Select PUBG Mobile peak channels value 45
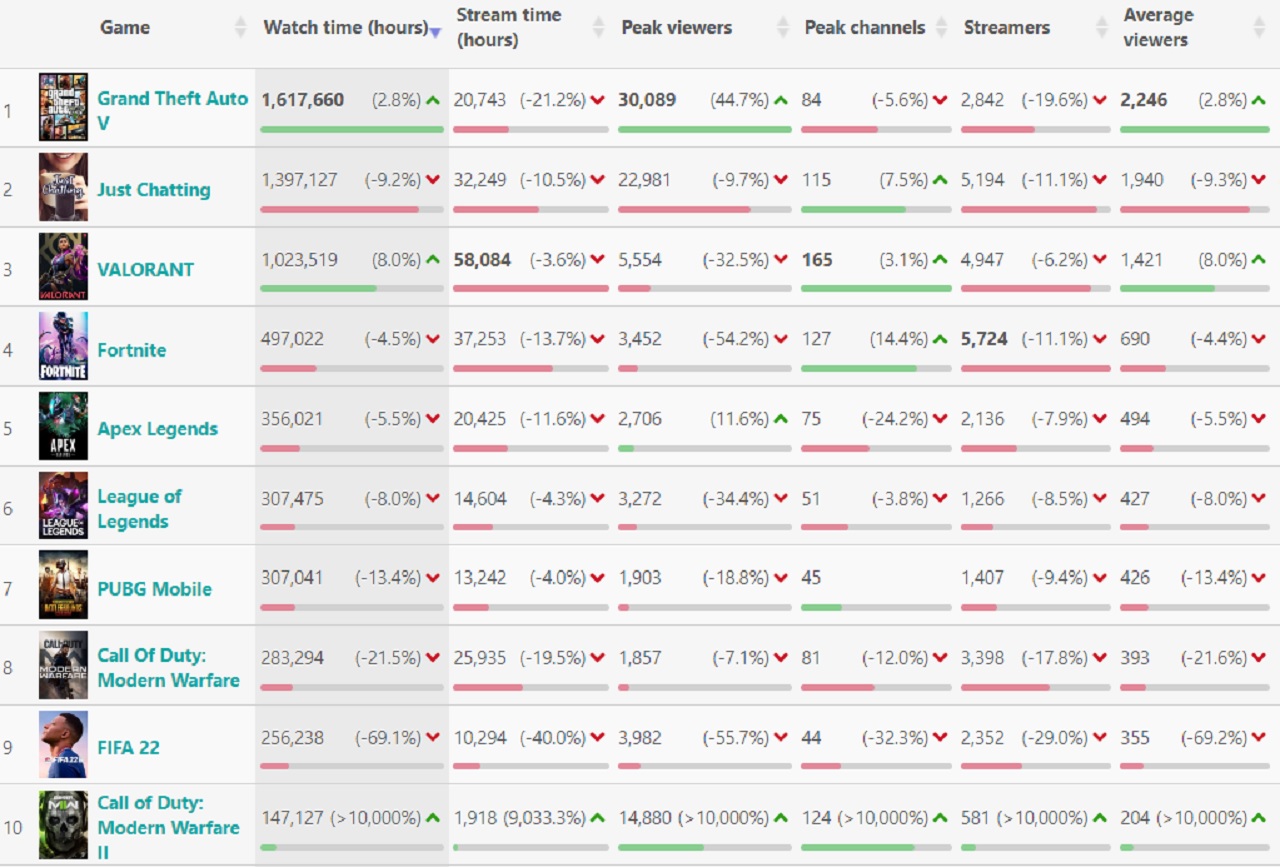This screenshot has width=1280, height=867. (811, 578)
